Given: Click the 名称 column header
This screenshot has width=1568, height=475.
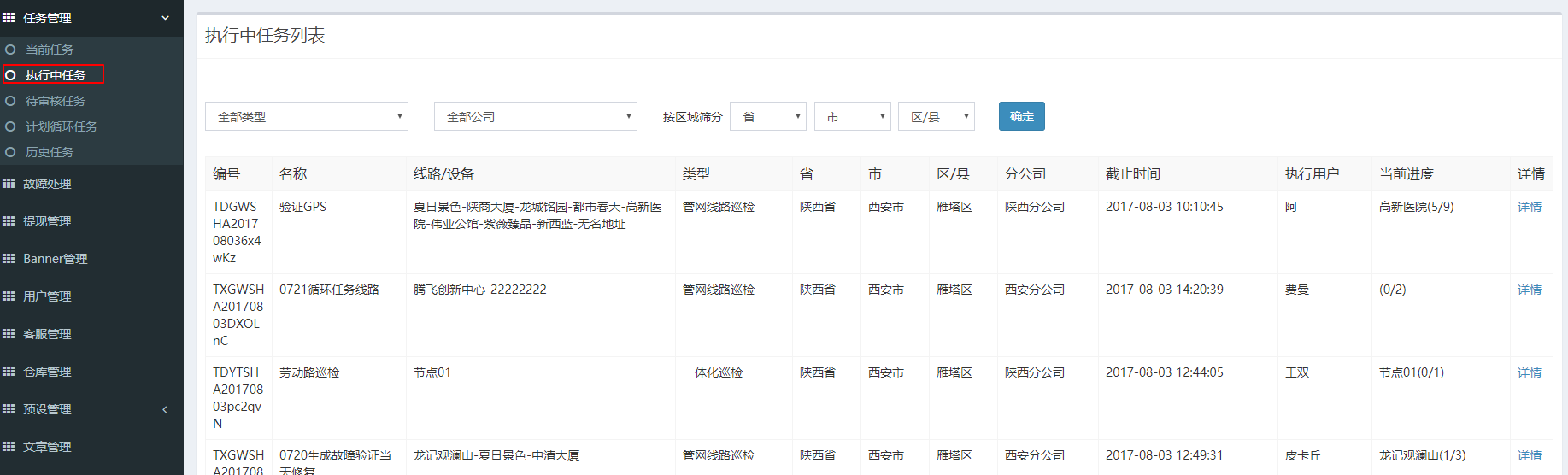Looking at the screenshot, I should click(x=293, y=173).
